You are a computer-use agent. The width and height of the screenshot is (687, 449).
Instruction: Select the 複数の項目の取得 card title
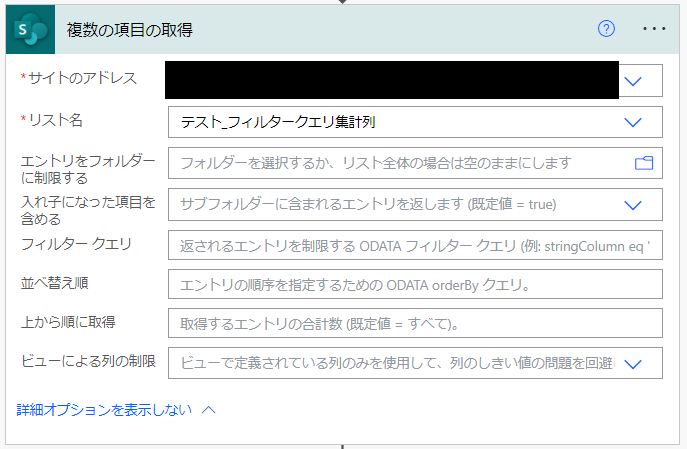(x=130, y=30)
